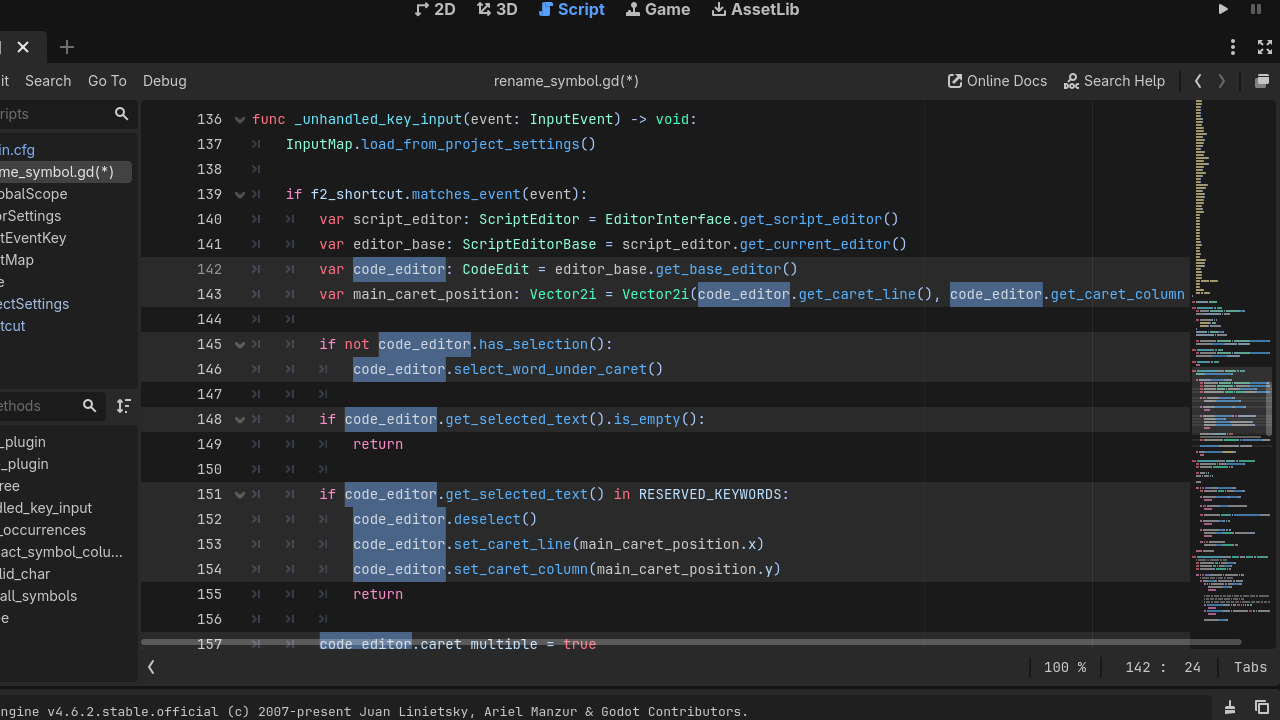This screenshot has height=720, width=1280.
Task: Click RESERVED_KEYWORDS on line 151
Action: [710, 494]
